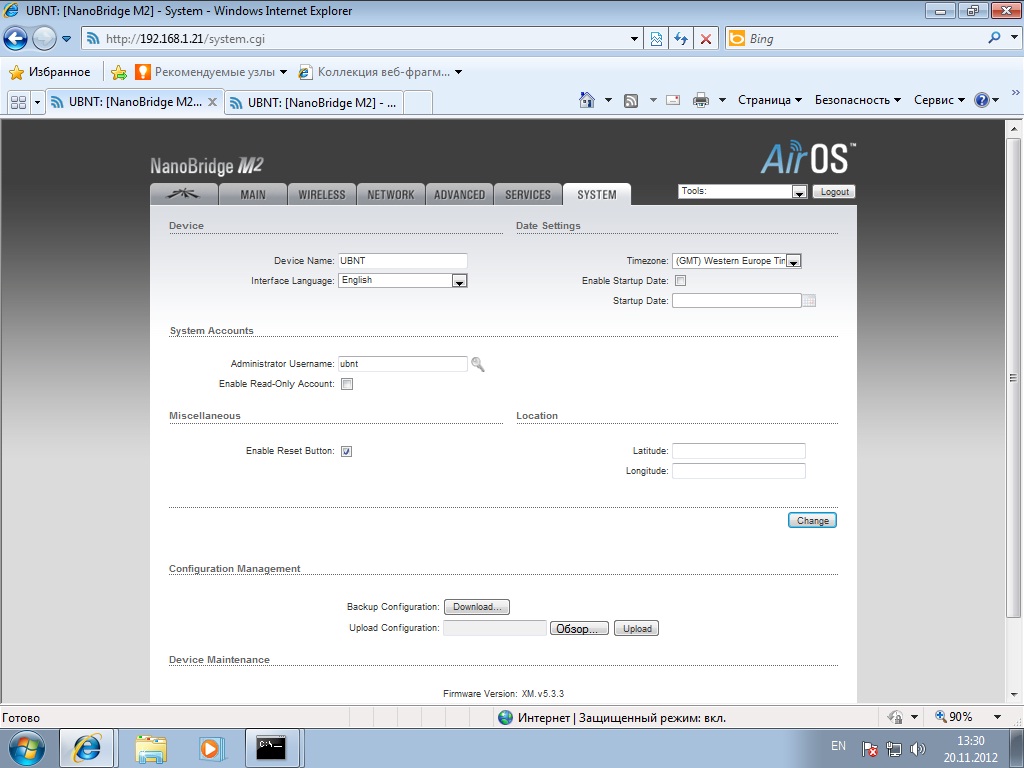Switch to the MAIN tab
The height and width of the screenshot is (768, 1024).
coord(253,194)
